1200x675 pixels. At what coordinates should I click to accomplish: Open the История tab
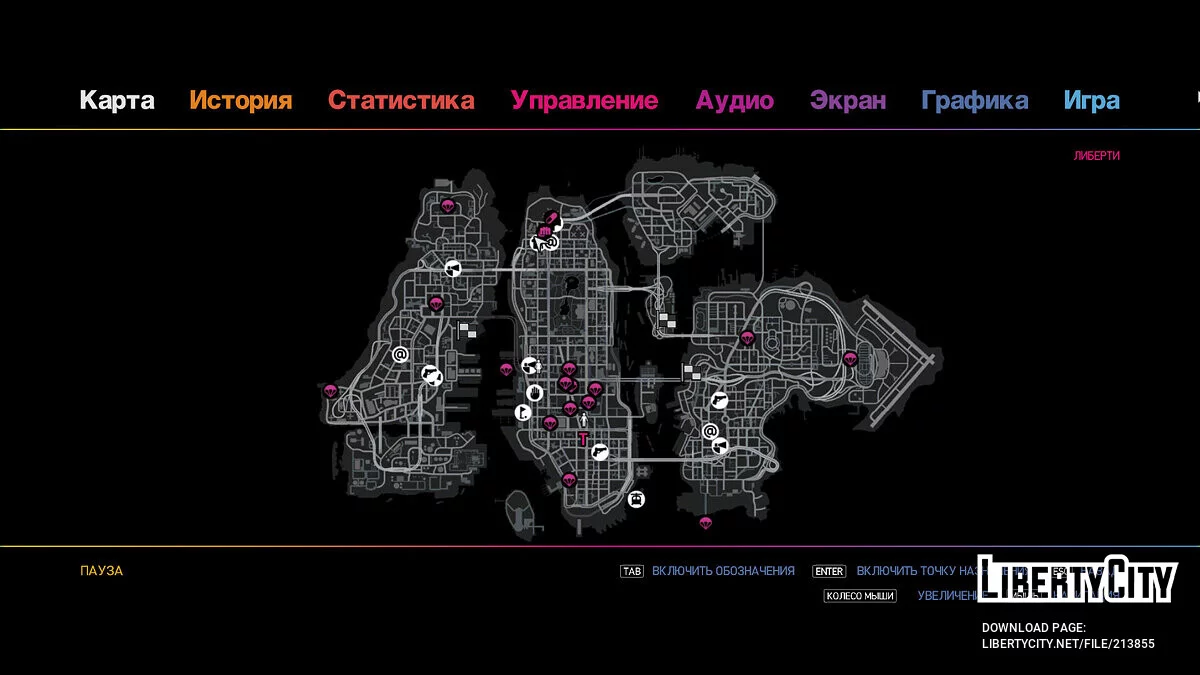coord(241,100)
